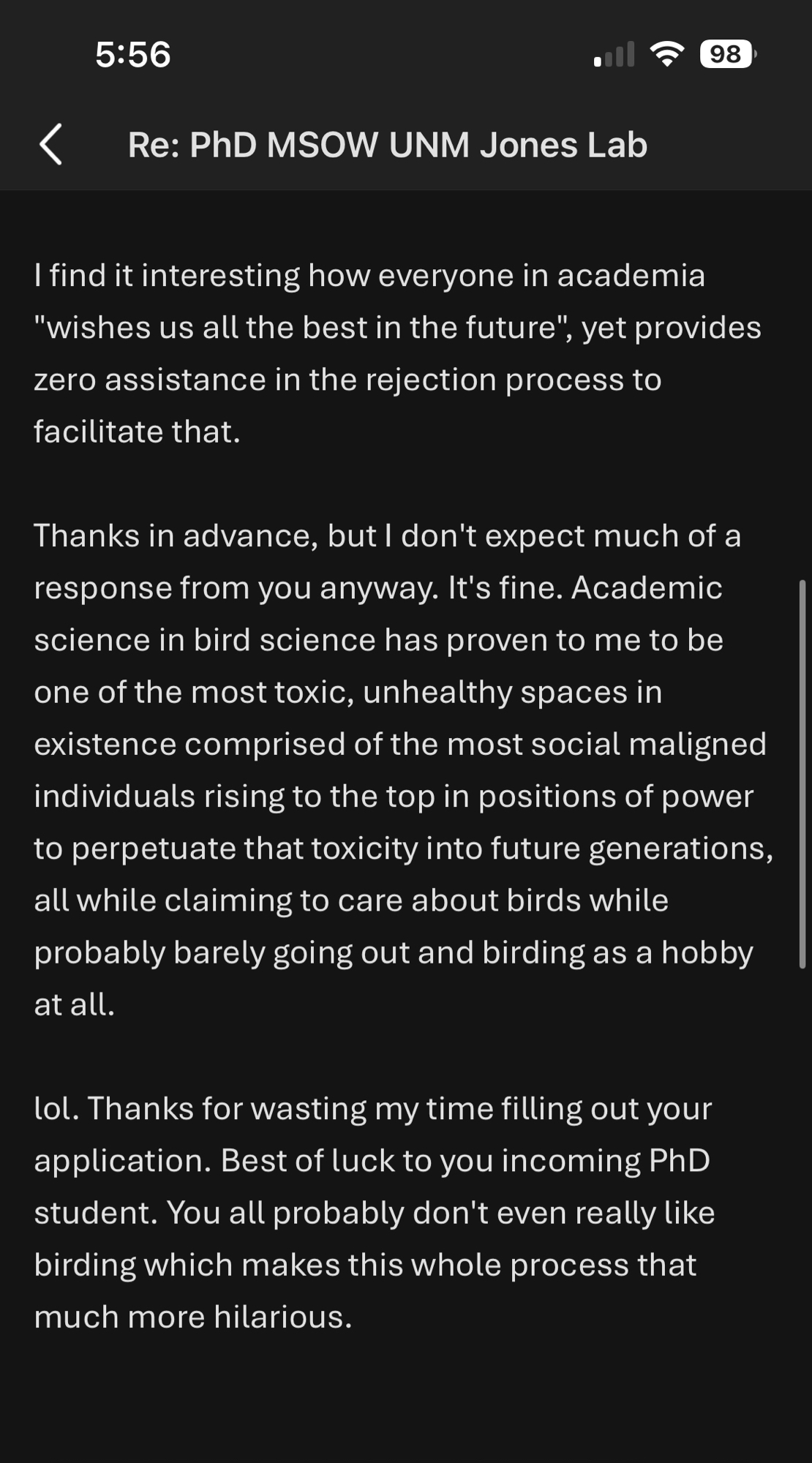The height and width of the screenshot is (1463, 812).
Task: Click the line 'at all.' ending second paragraph
Action: (74, 1004)
